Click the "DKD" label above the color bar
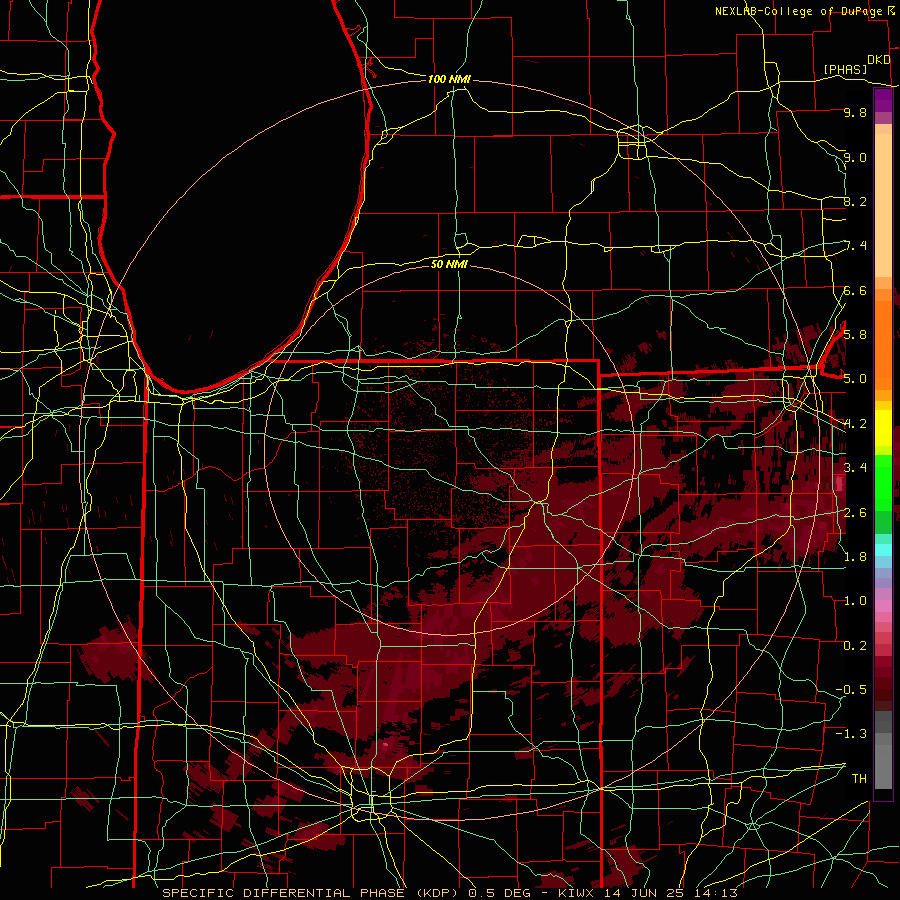Viewport: 900px width, 900px height. coord(879,59)
